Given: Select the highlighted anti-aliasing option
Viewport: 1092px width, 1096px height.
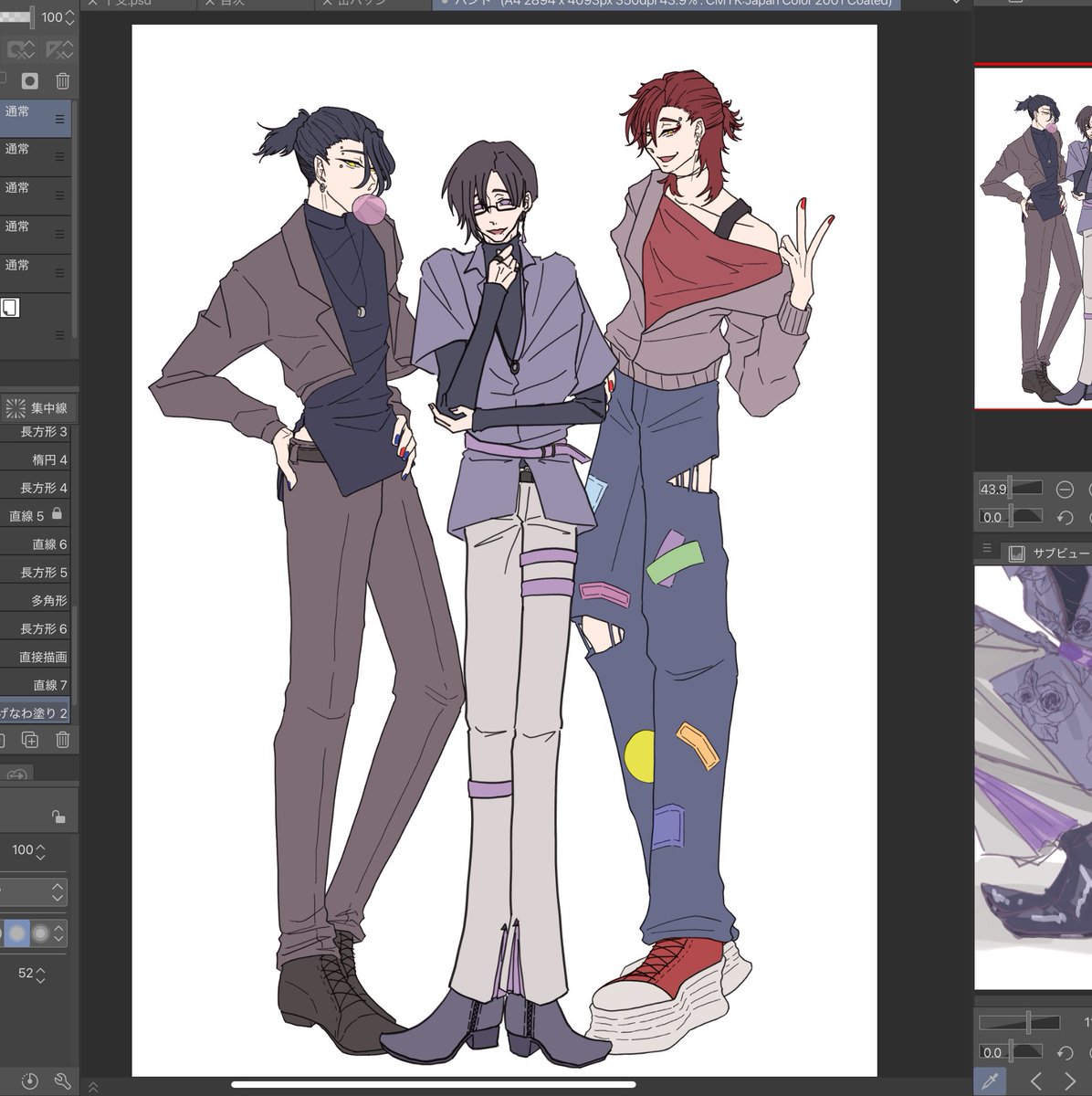Looking at the screenshot, I should (x=17, y=933).
